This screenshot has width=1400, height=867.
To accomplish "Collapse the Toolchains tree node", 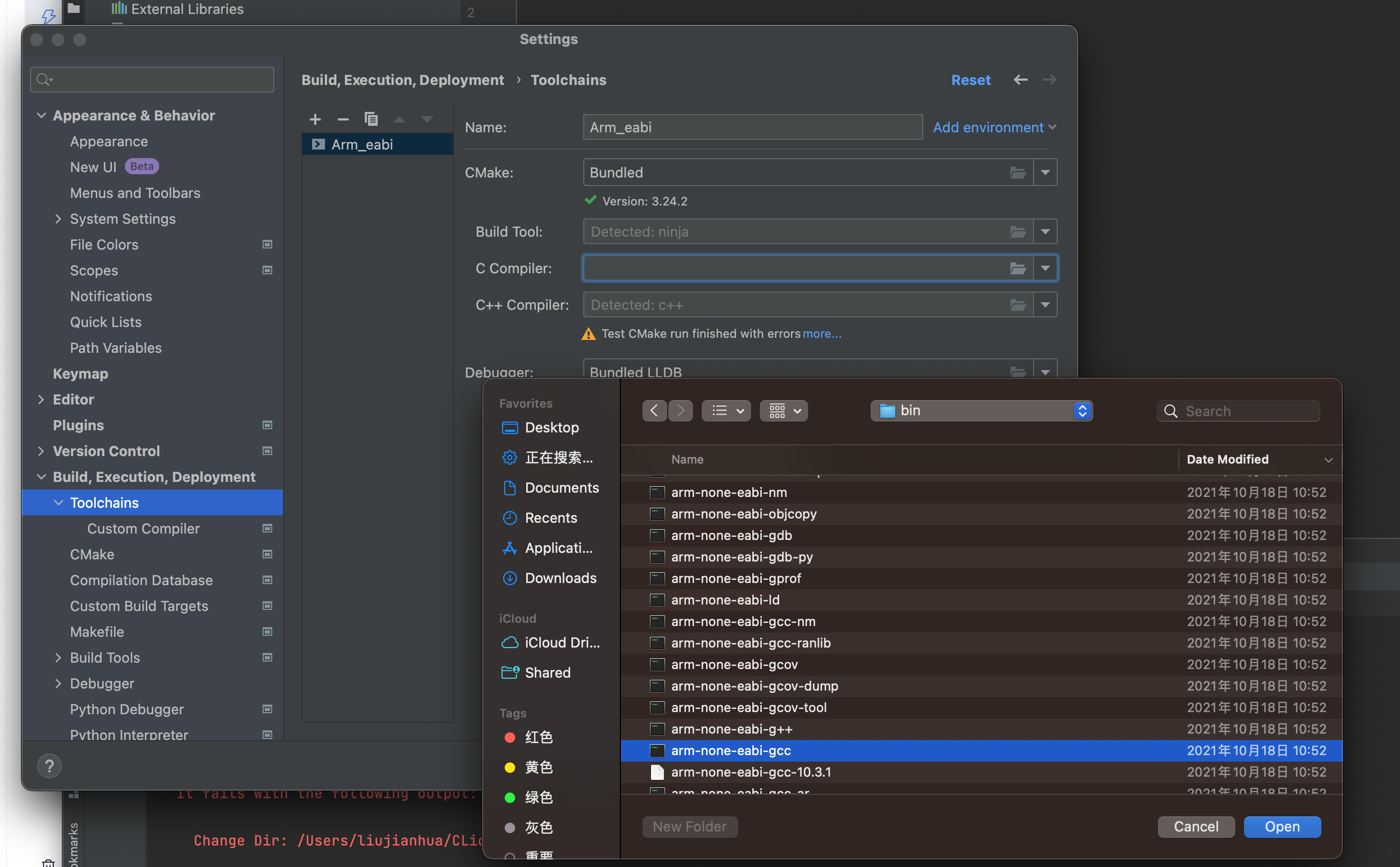I will 58,503.
